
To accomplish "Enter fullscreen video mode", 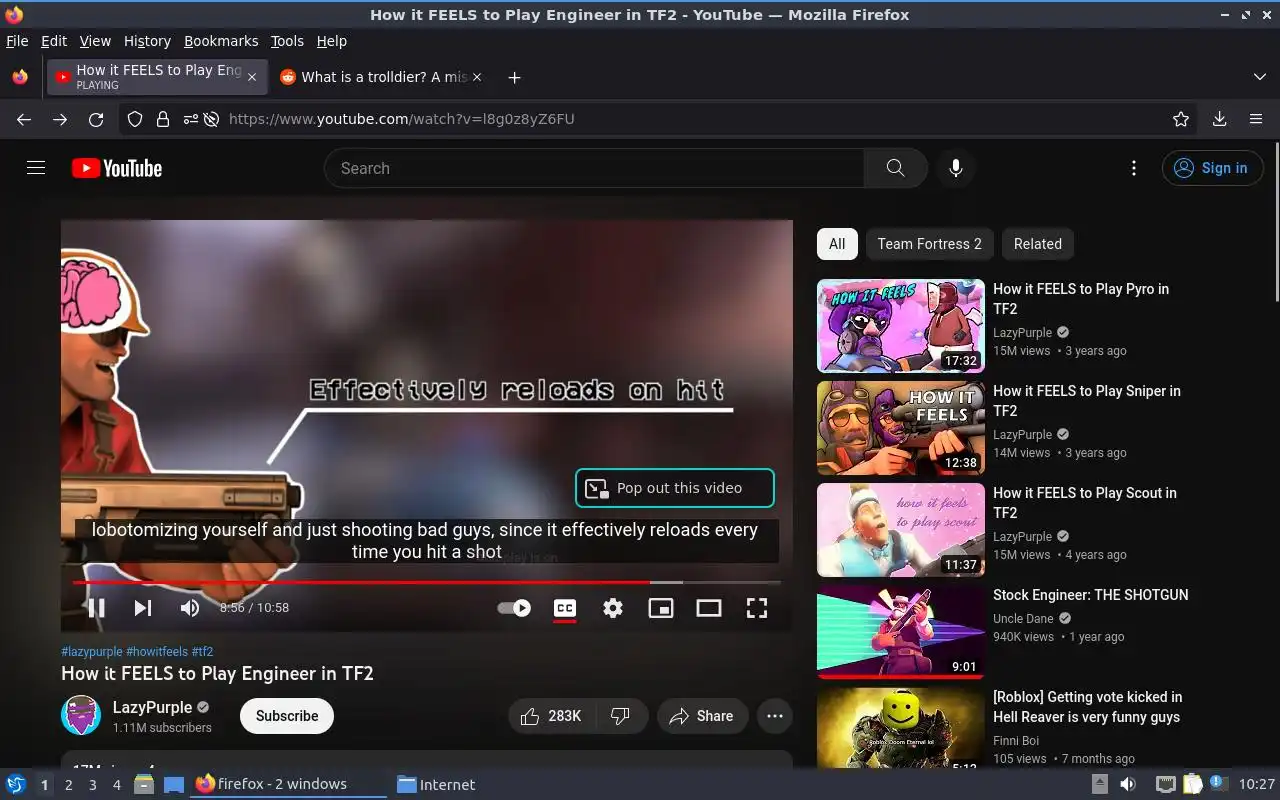I will (x=757, y=607).
